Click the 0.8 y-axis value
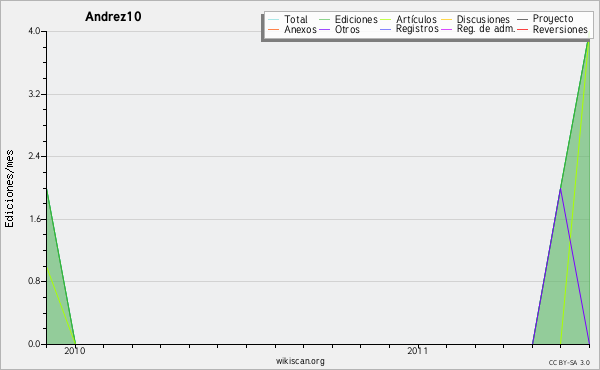Image resolution: width=600 pixels, height=370 pixels. [34, 281]
